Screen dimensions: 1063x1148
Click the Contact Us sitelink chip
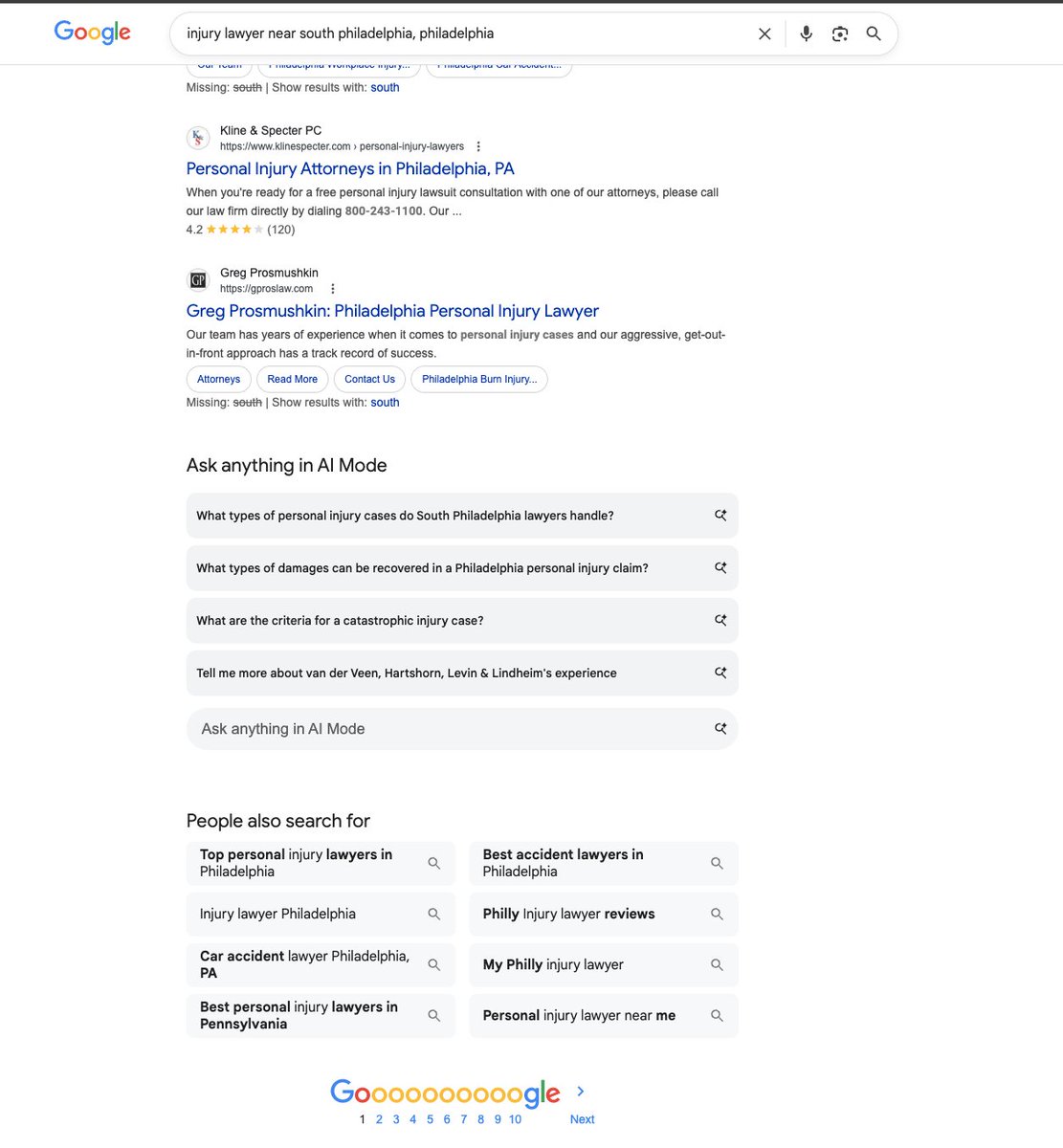369,379
